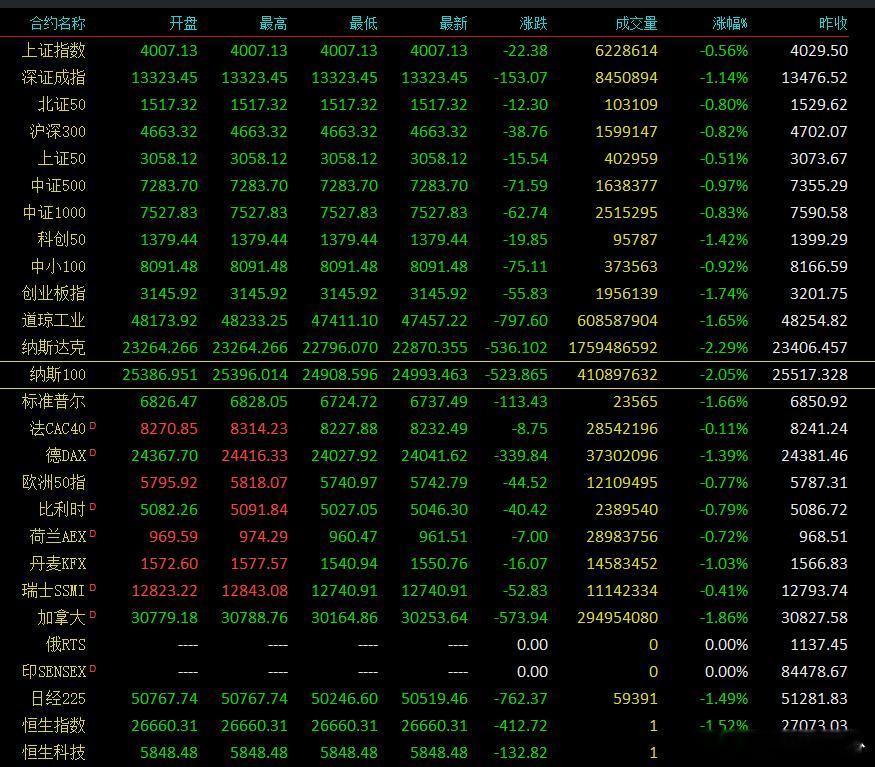Sort by the 成交量 column header
This screenshot has width=875, height=767.
click(x=636, y=23)
